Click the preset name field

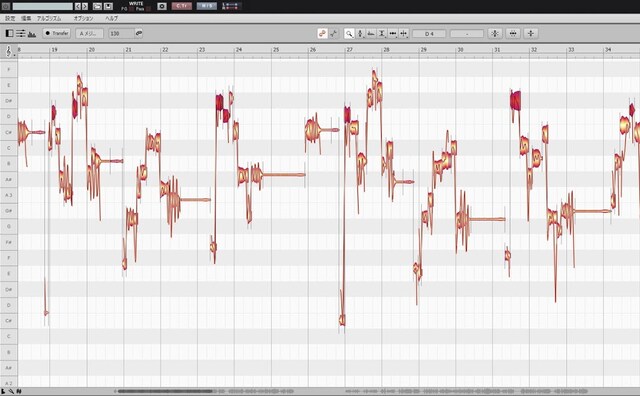pyautogui.click(x=42, y=7)
